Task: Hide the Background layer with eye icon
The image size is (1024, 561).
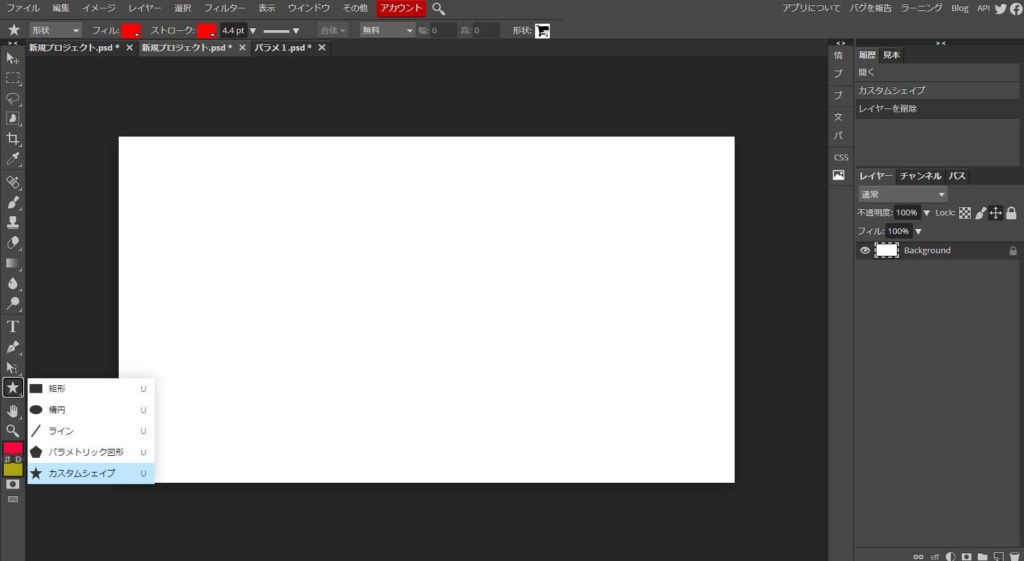Action: point(865,250)
